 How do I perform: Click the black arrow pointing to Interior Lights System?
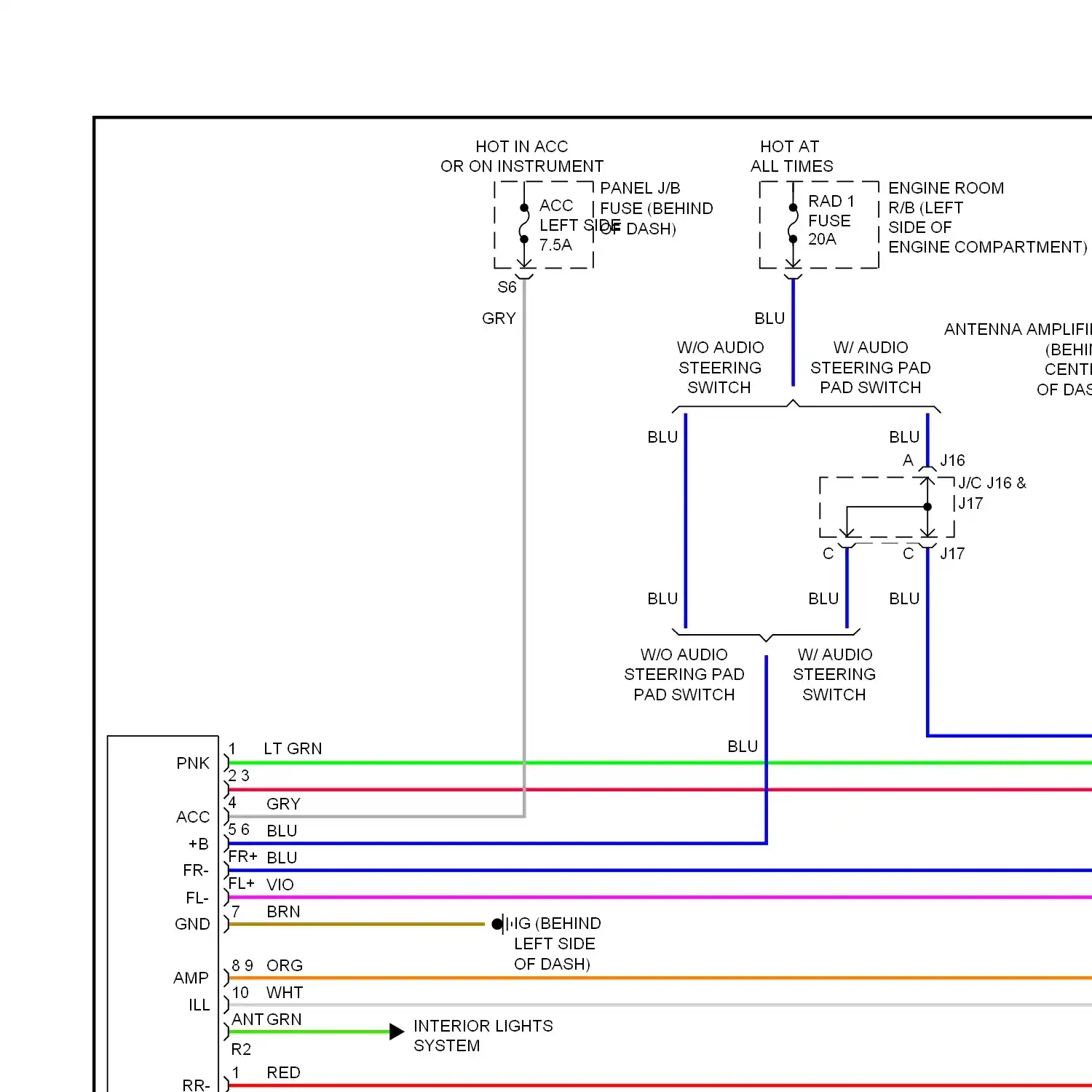pos(397,1032)
